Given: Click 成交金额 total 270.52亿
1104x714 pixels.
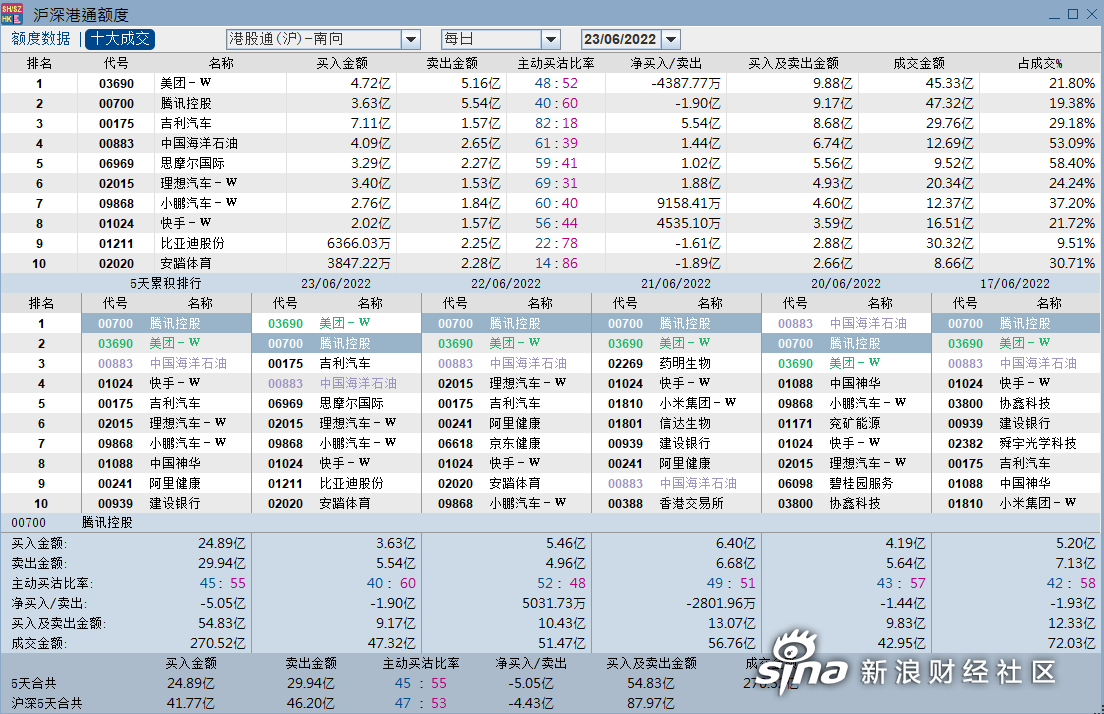Looking at the screenshot, I should (218, 644).
